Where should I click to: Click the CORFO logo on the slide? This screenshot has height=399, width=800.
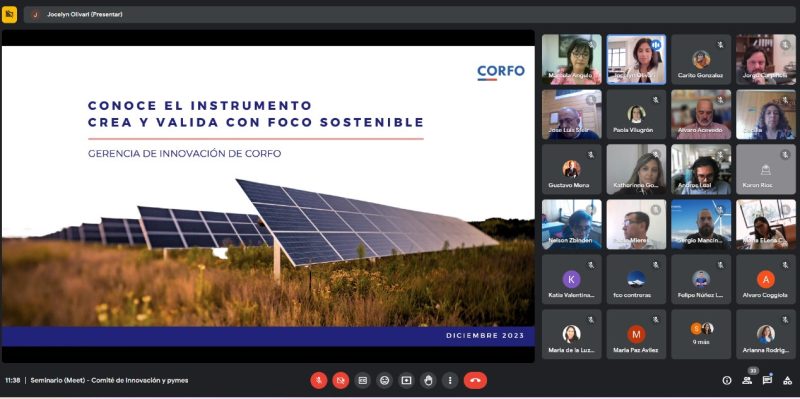tap(501, 72)
